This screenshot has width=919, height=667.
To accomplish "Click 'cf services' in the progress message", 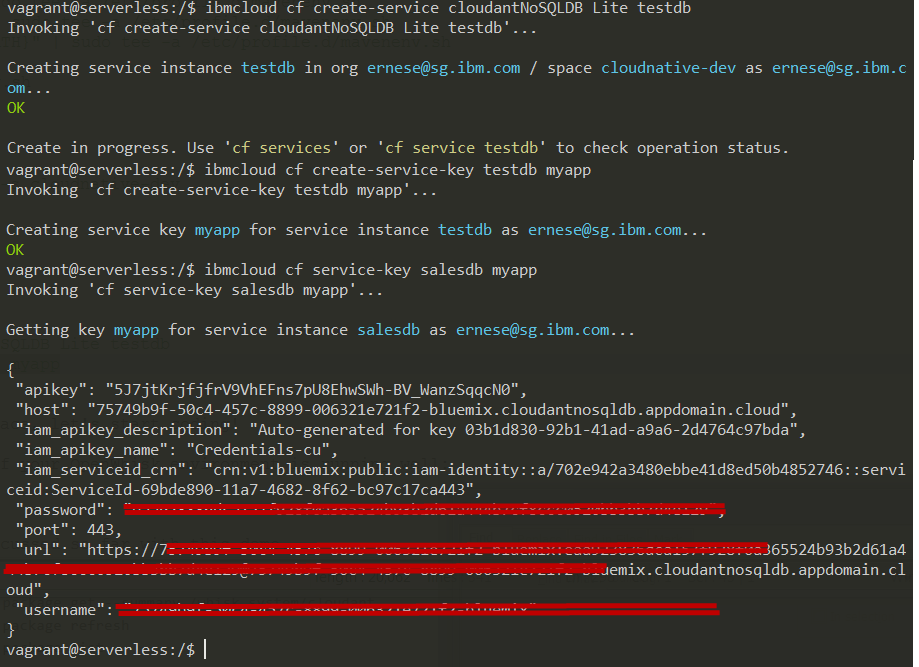I will (281, 148).
